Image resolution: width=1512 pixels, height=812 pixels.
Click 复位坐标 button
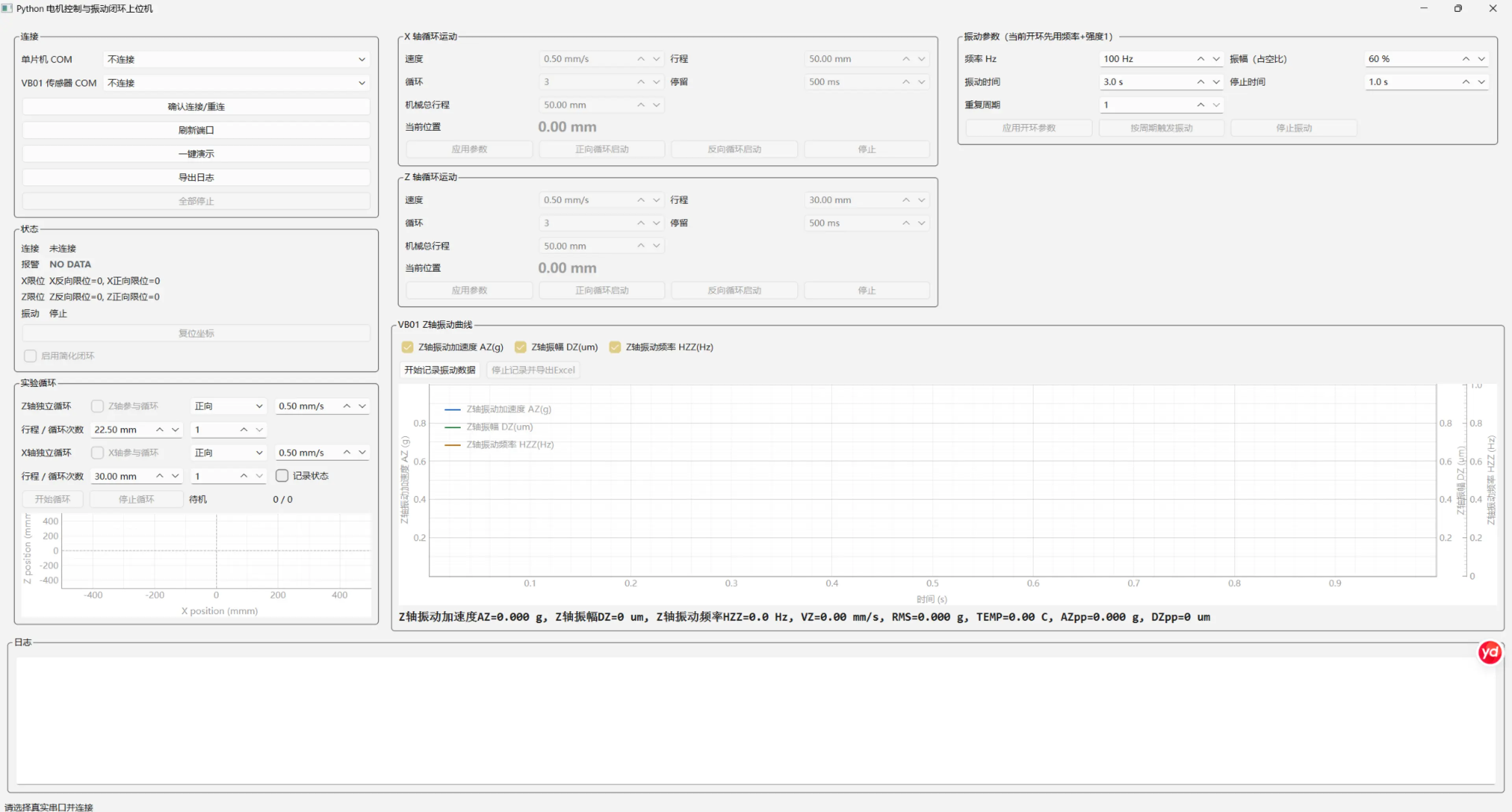[x=196, y=333]
